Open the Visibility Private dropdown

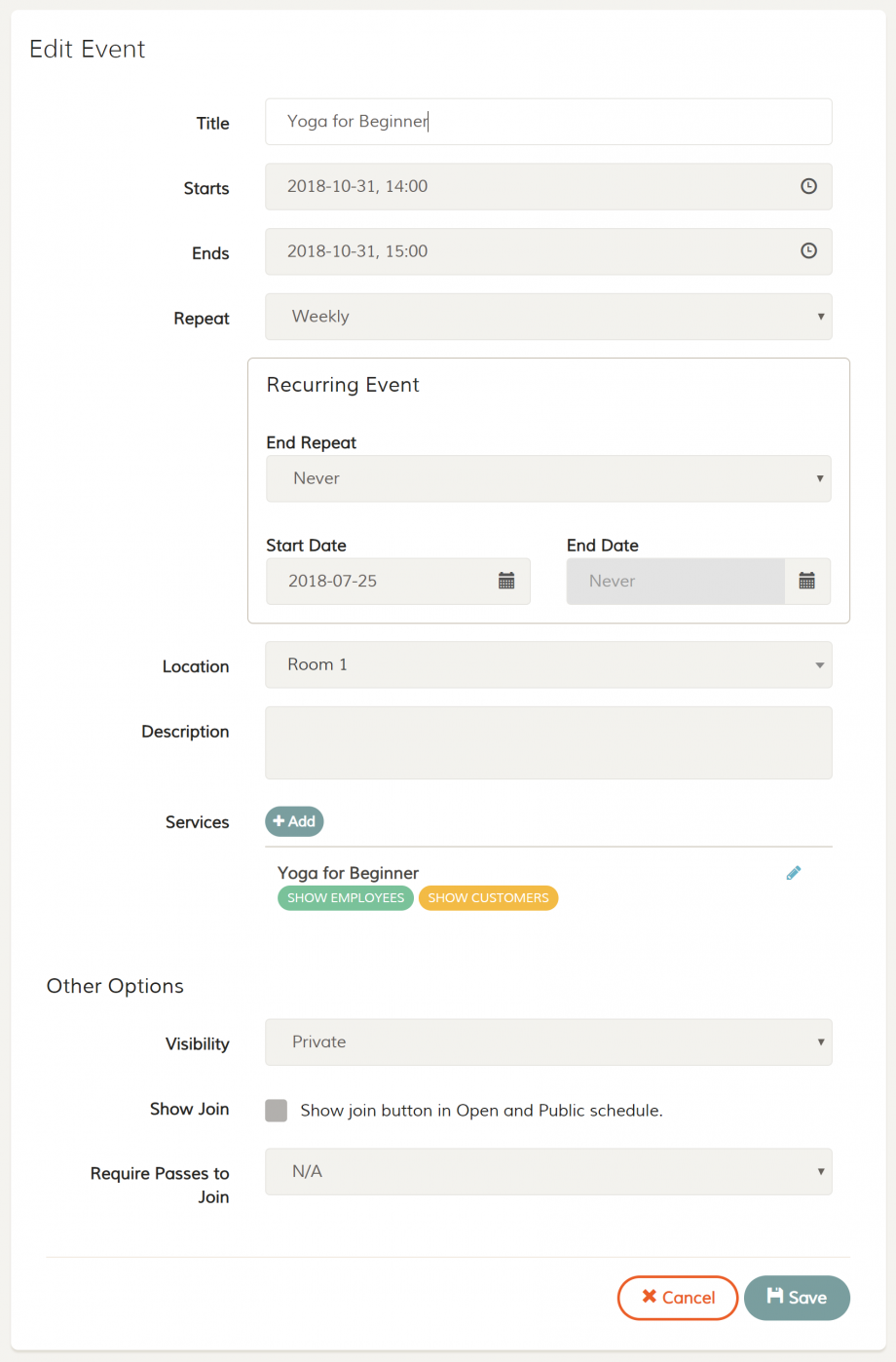tap(548, 1042)
